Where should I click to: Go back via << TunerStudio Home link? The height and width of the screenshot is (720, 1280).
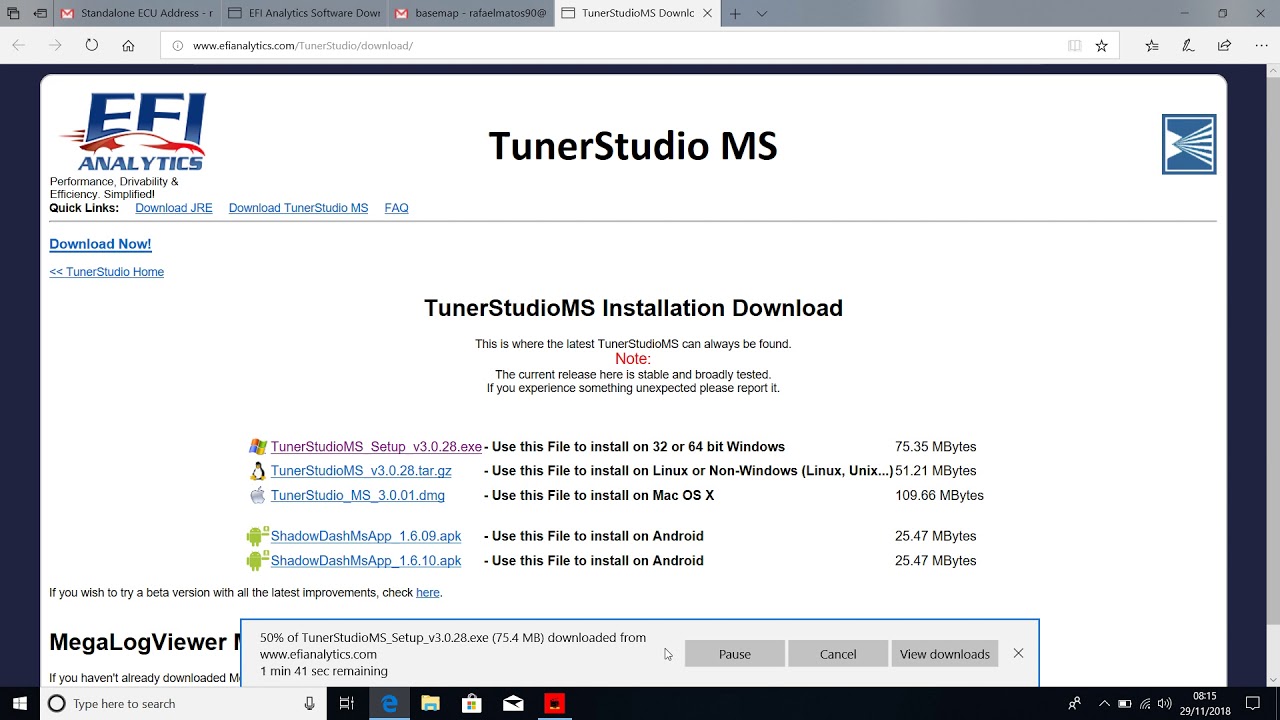point(106,272)
